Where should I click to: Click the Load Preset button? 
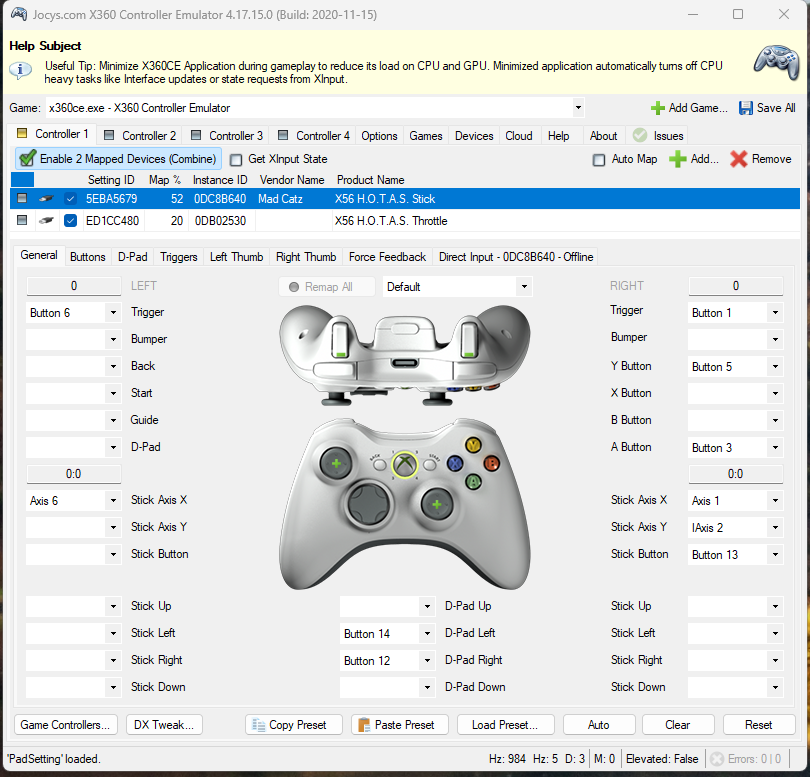pyautogui.click(x=505, y=724)
